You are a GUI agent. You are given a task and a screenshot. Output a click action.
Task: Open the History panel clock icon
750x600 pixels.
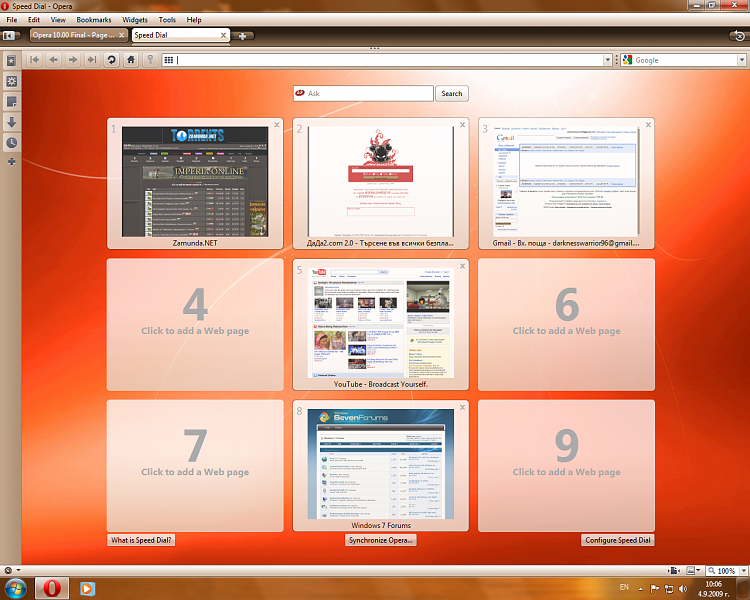tap(11, 143)
